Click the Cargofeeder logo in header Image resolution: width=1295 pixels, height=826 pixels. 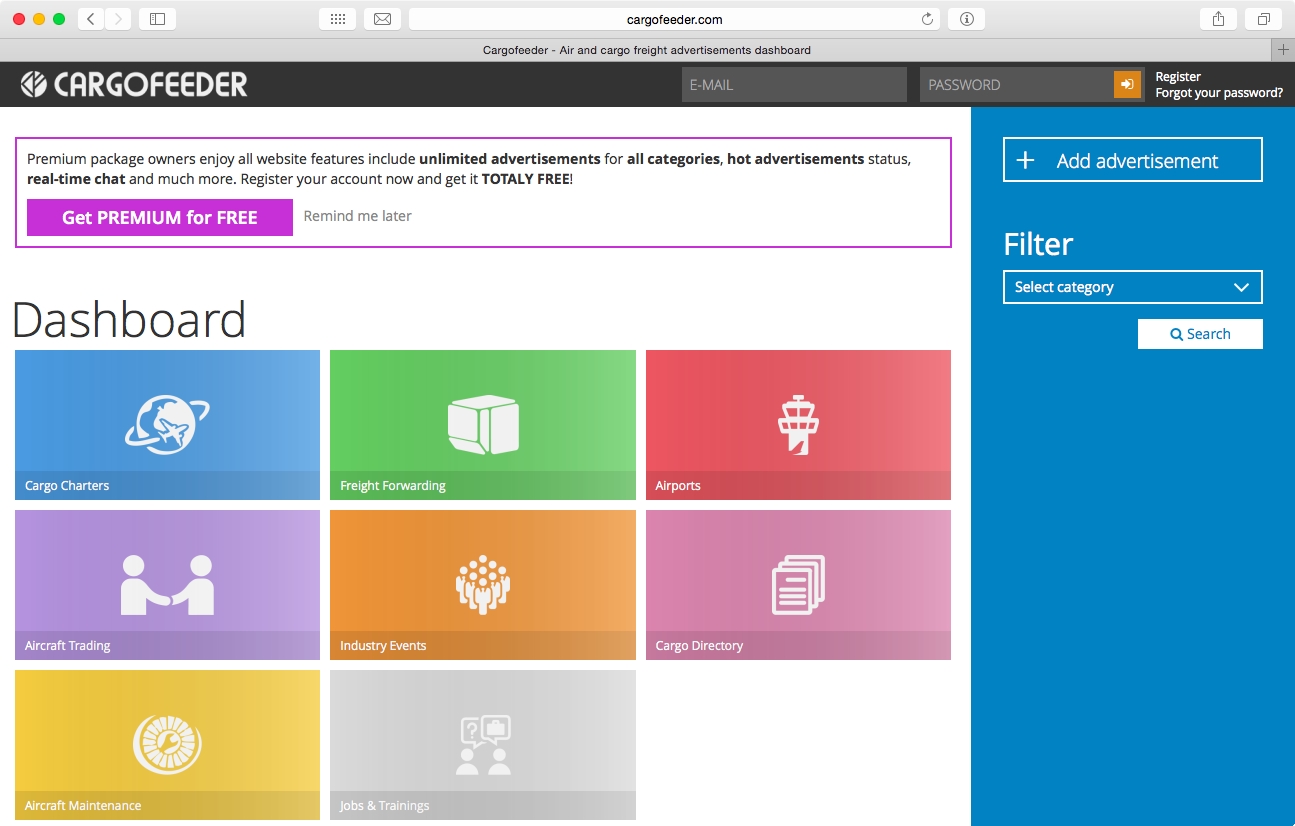pos(134,85)
